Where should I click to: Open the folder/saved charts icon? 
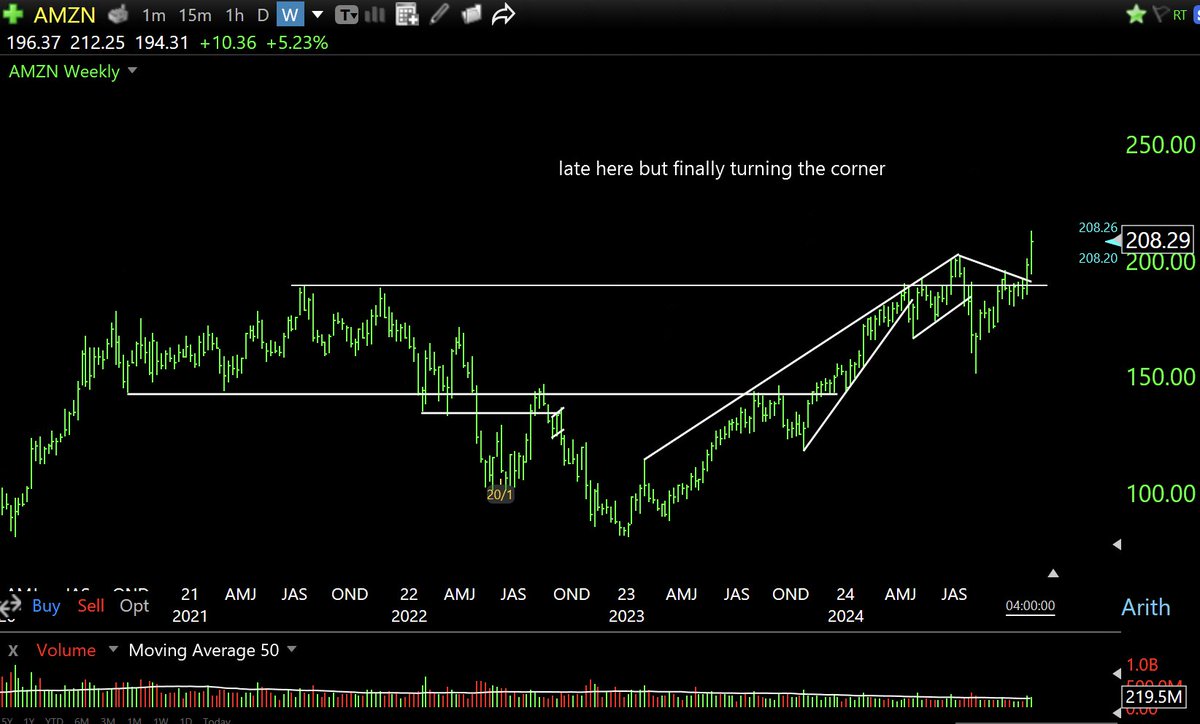(470, 15)
